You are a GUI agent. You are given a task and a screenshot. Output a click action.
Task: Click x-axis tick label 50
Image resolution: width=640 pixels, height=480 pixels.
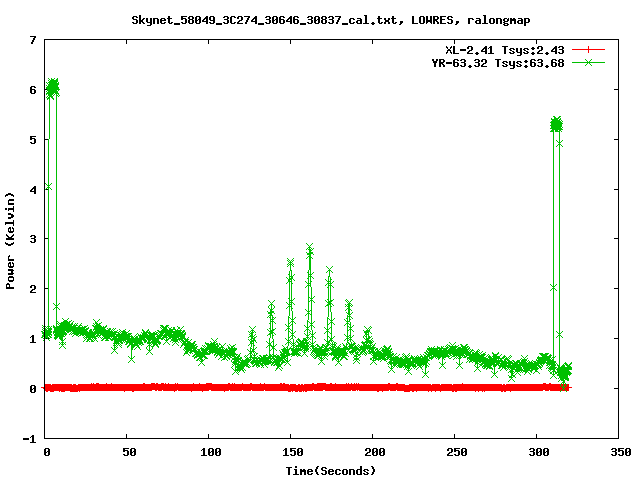(129, 452)
